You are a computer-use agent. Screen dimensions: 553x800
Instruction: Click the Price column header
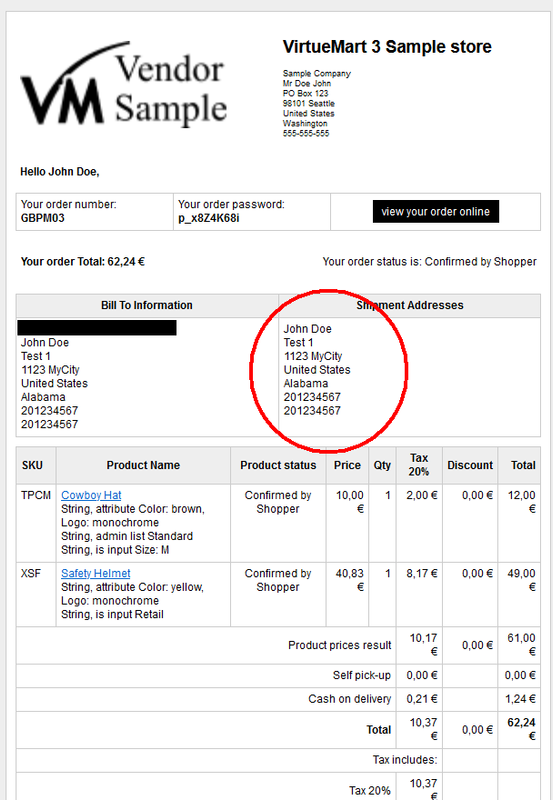pyautogui.click(x=347, y=465)
